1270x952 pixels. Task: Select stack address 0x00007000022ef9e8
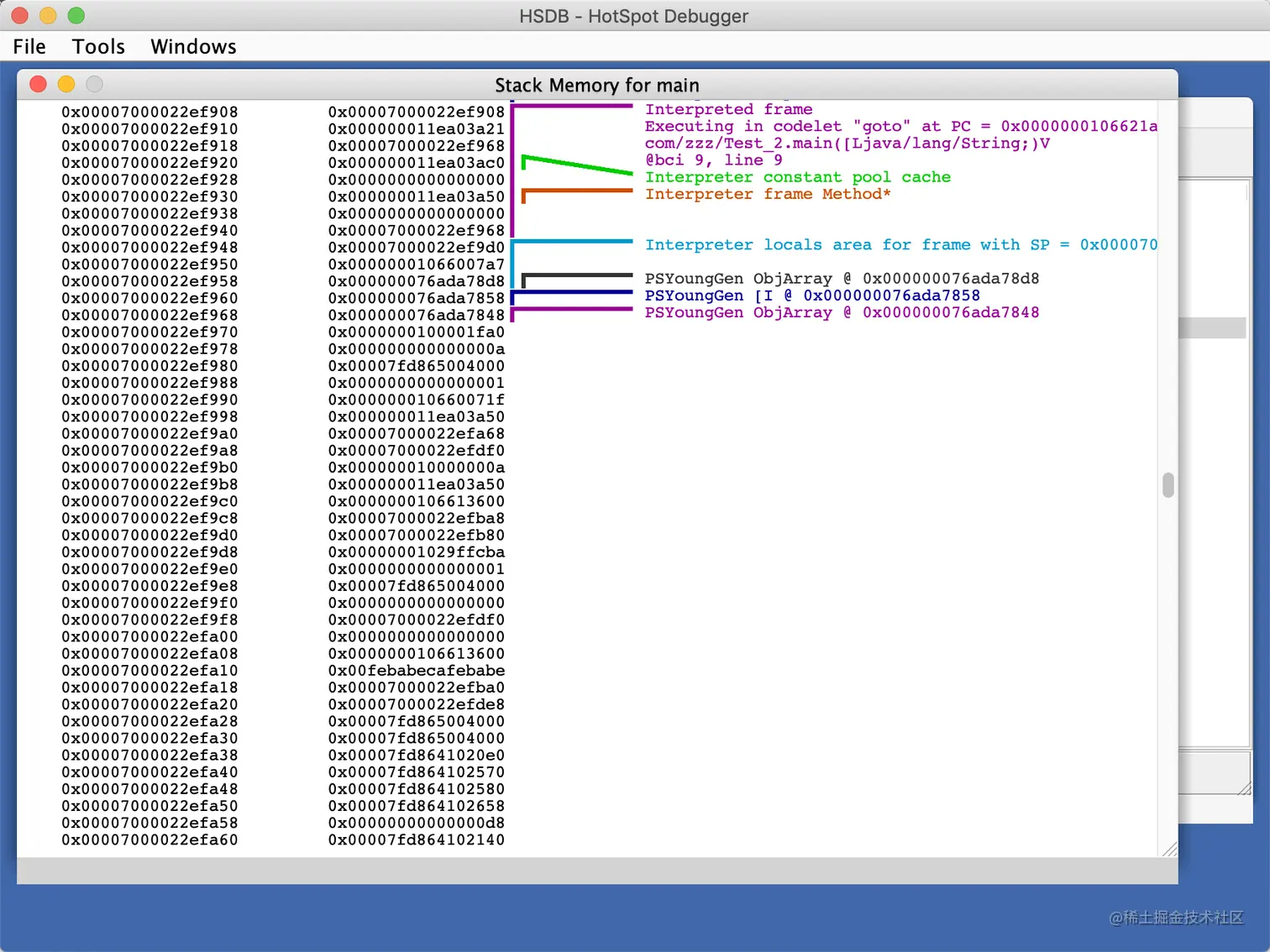pos(150,586)
